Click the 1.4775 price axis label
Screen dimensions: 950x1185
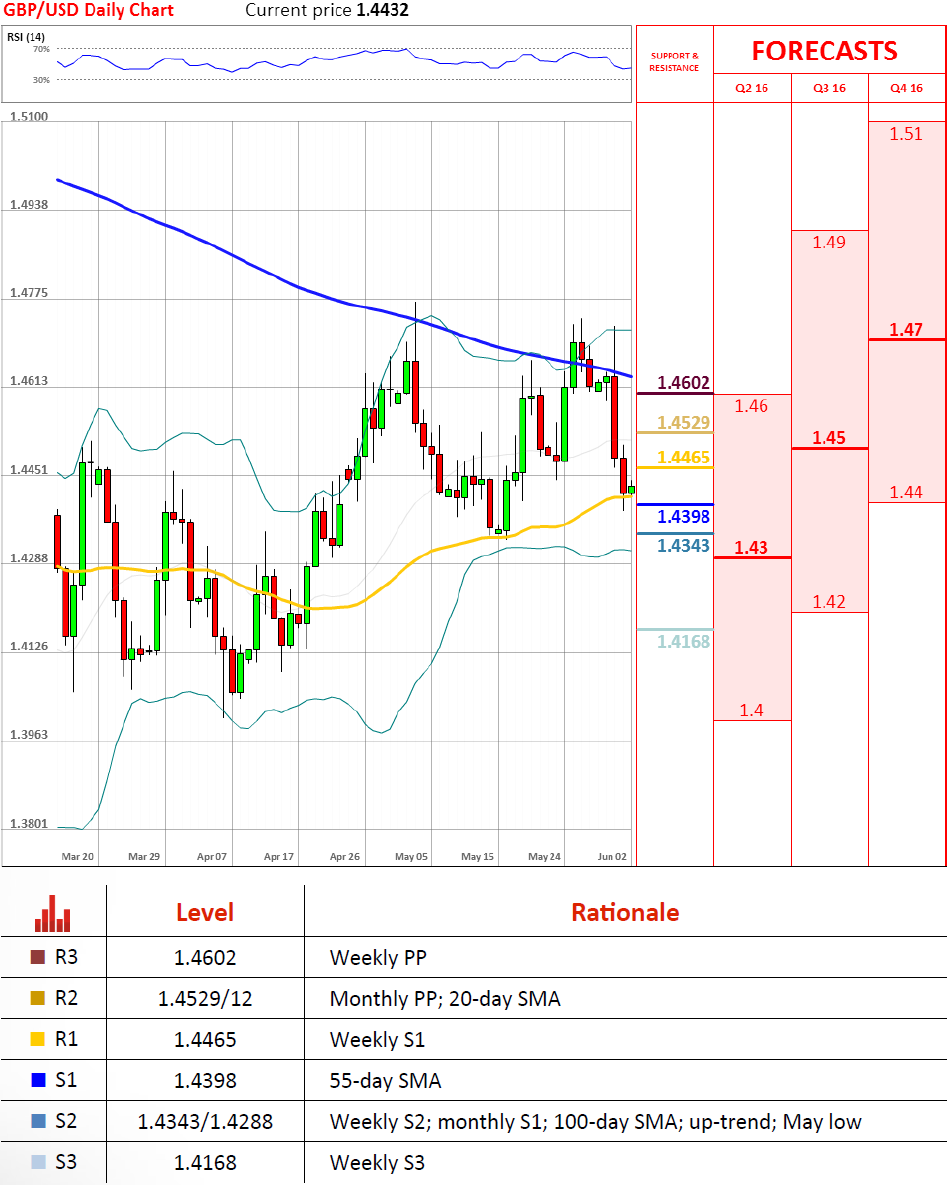coord(29,292)
